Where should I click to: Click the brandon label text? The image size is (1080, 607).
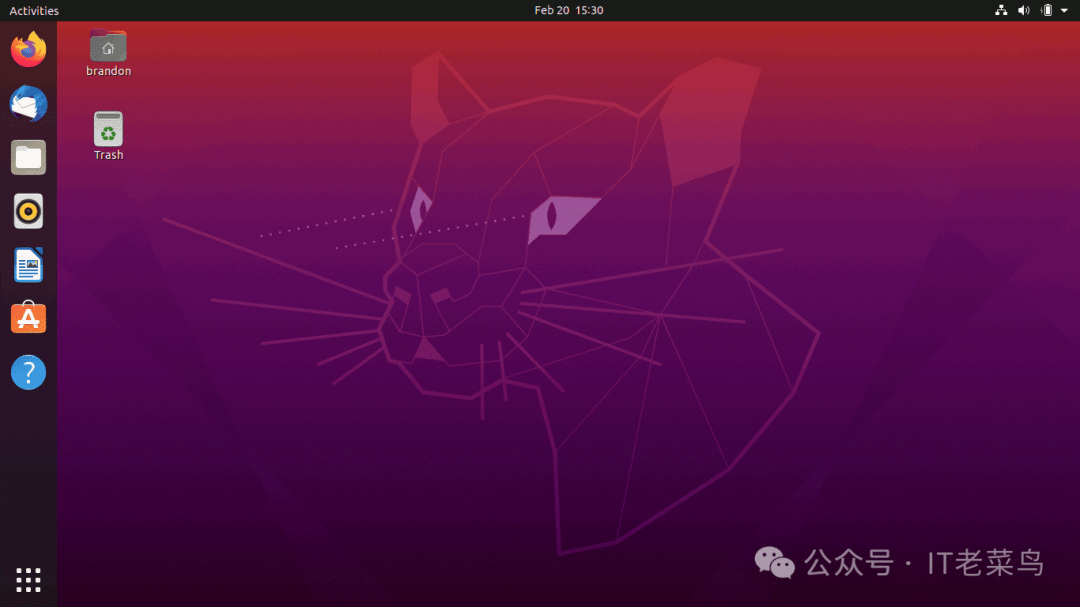[107, 71]
